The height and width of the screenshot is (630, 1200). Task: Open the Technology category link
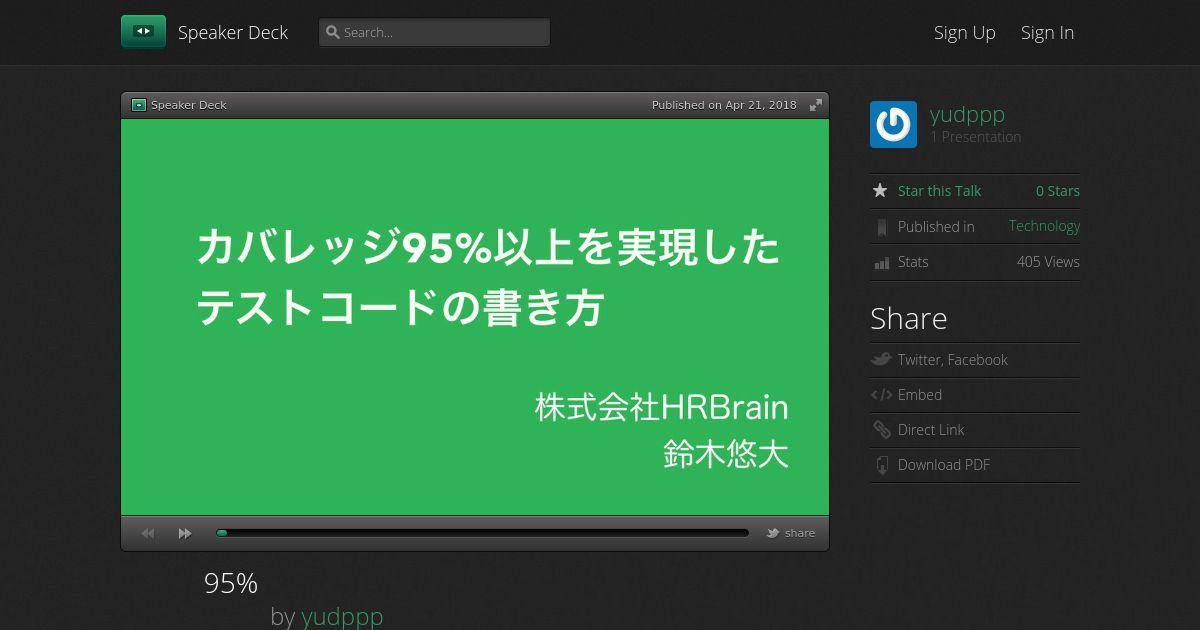click(1044, 226)
